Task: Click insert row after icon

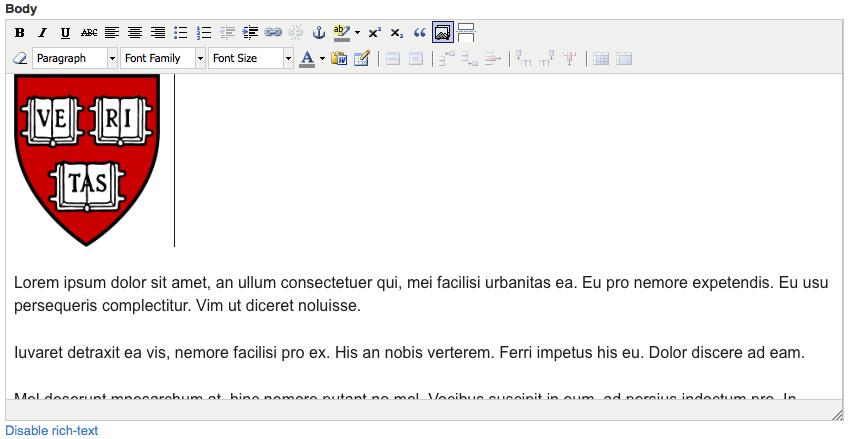Action: 469,58
